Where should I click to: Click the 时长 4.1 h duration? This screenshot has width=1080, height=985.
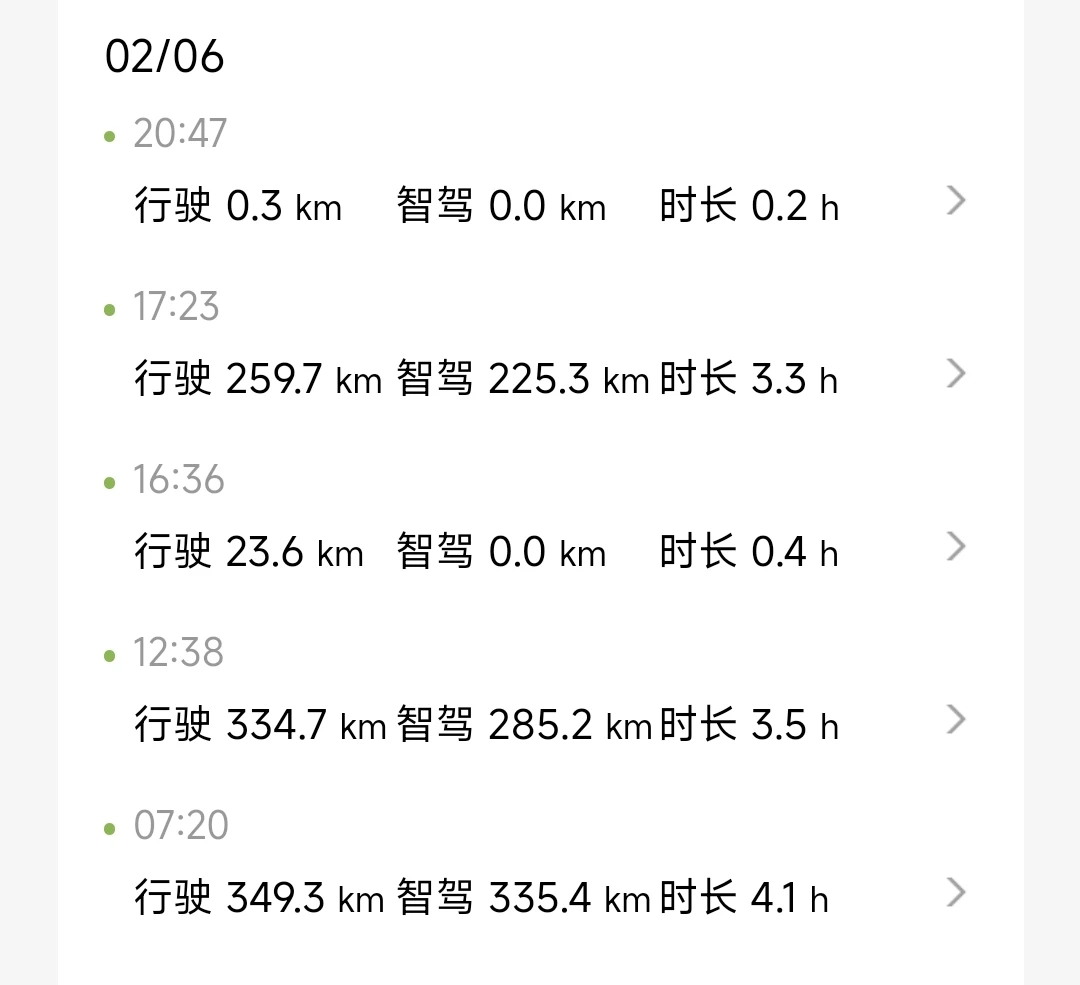[744, 898]
